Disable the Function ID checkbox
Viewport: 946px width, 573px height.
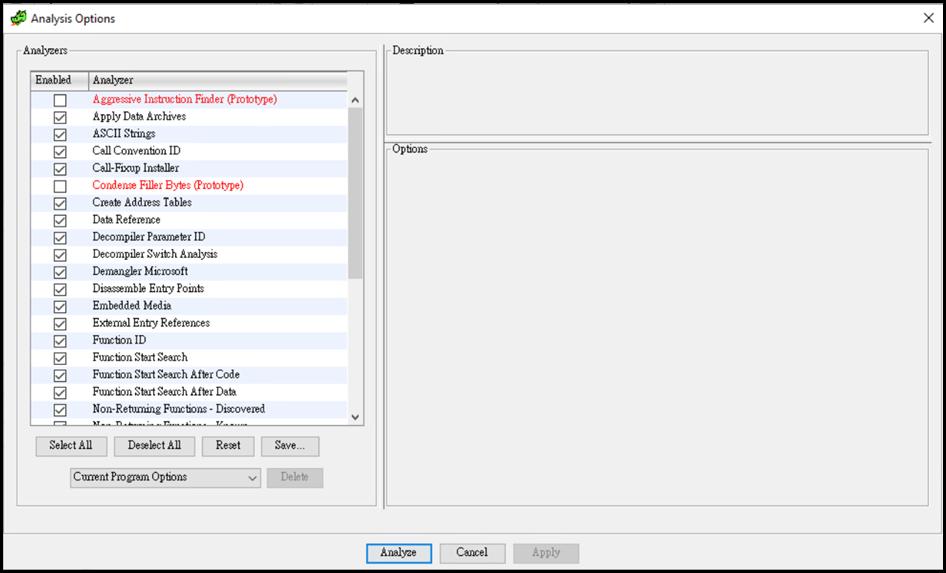(60, 341)
